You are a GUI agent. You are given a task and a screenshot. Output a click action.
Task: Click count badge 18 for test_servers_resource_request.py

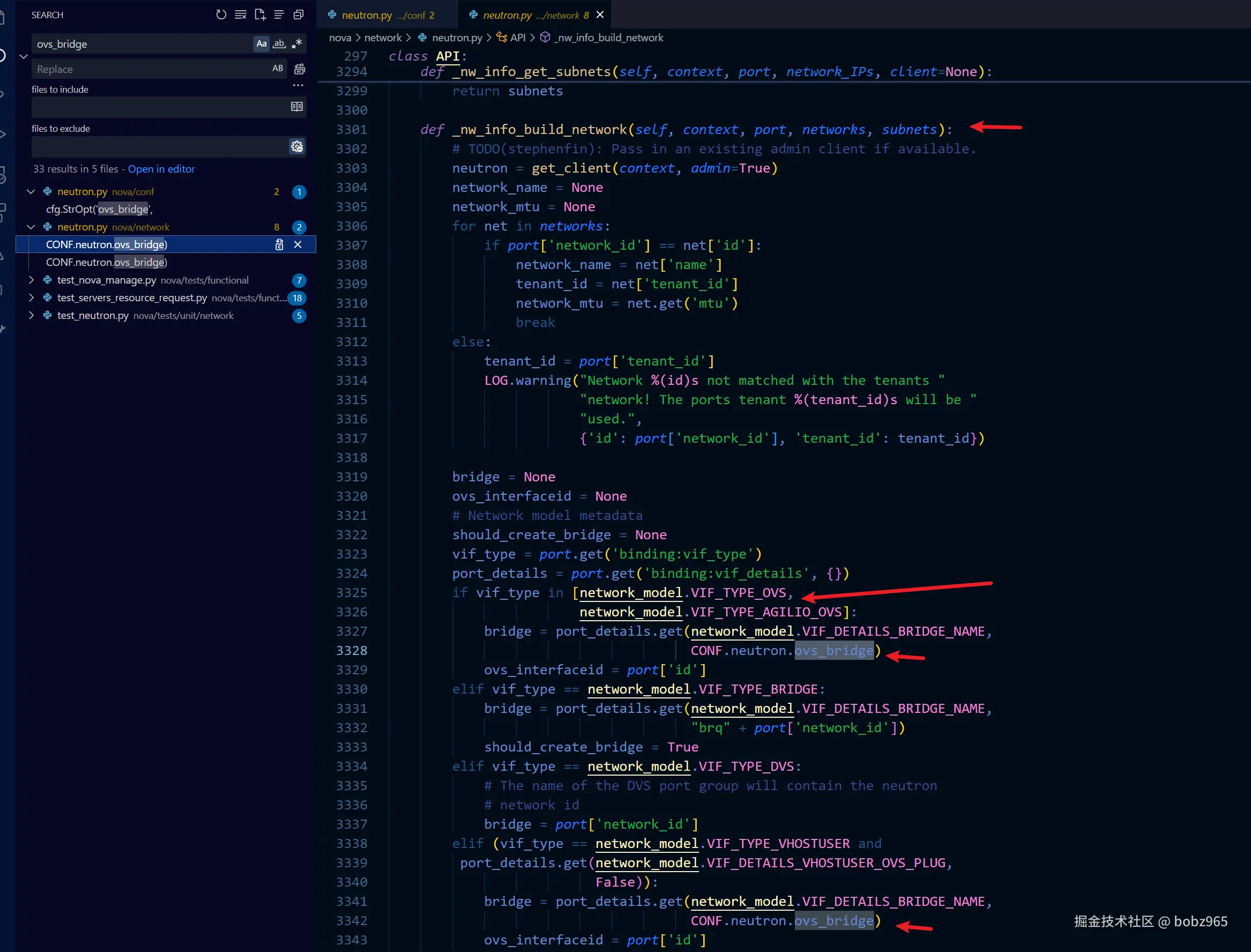click(x=297, y=298)
